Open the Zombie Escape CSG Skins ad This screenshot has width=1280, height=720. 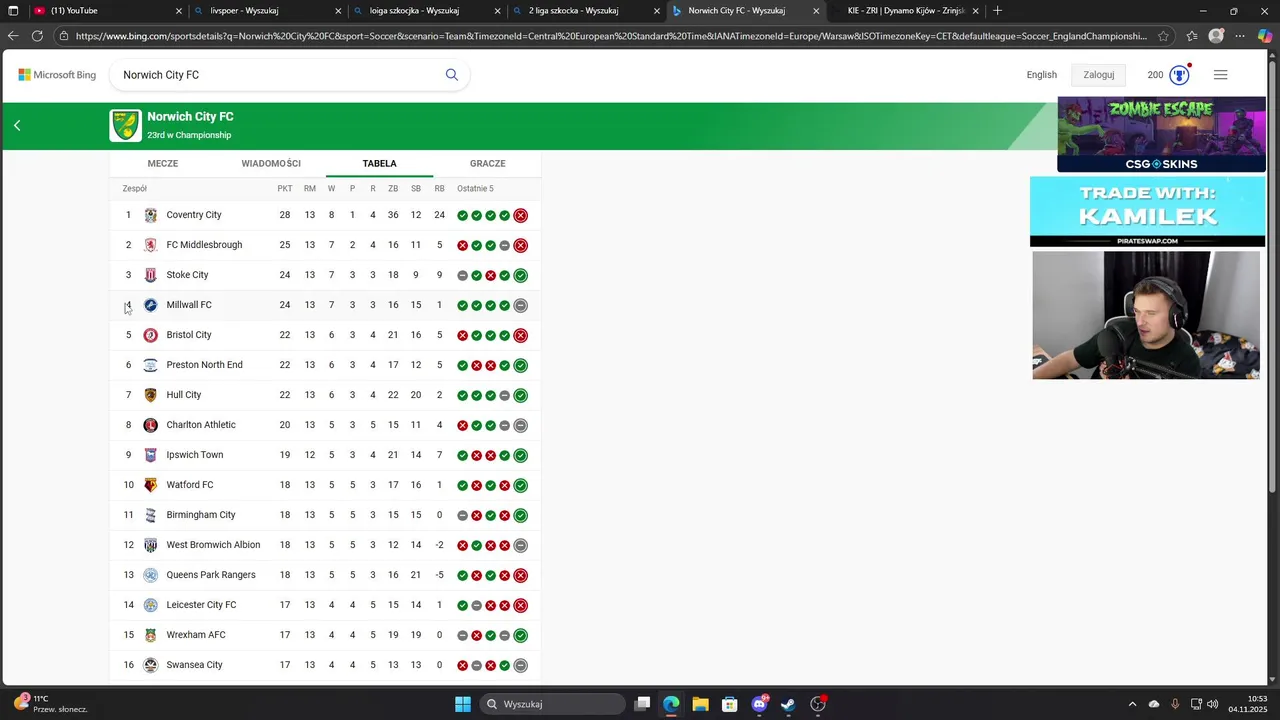1162,134
